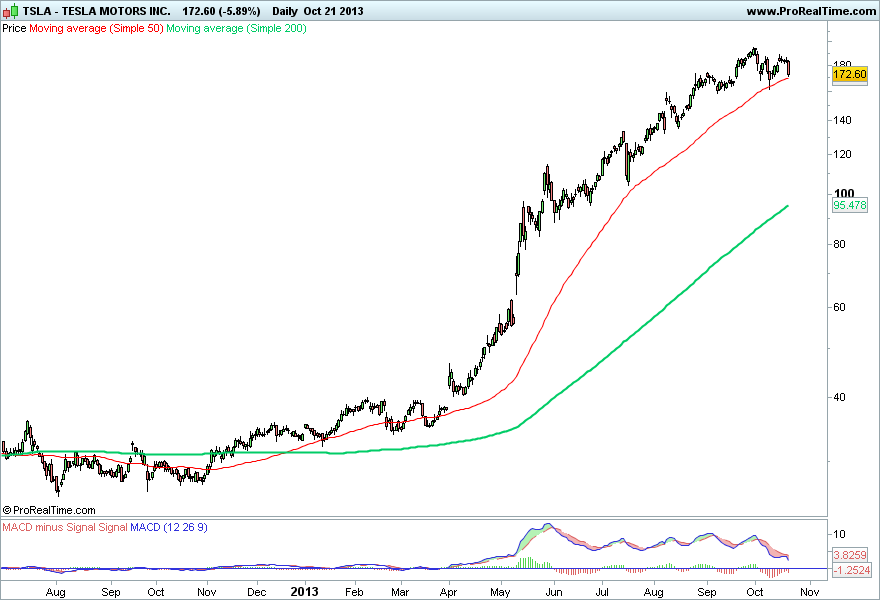Screen dimensions: 880x600
Task: Select the 'MACD minus Signal' legend label
Action: [49, 527]
